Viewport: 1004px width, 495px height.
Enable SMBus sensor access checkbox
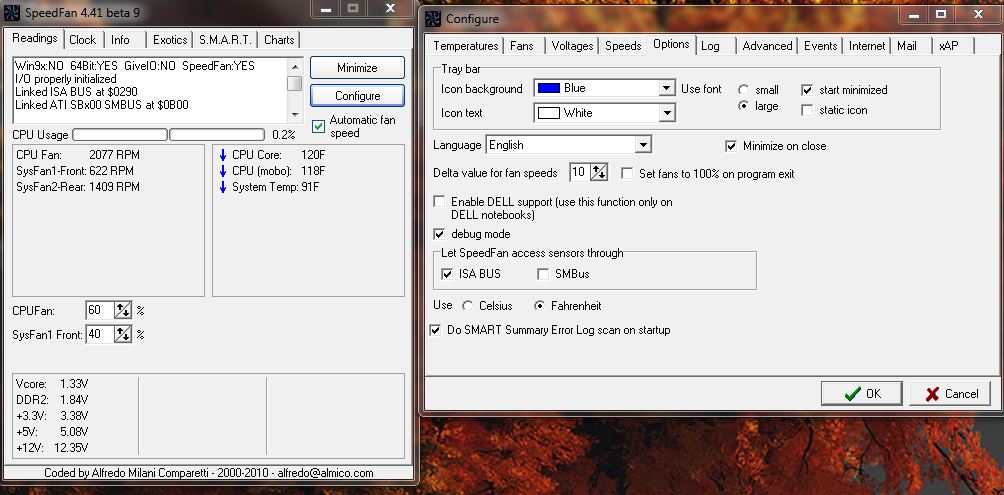click(x=543, y=274)
